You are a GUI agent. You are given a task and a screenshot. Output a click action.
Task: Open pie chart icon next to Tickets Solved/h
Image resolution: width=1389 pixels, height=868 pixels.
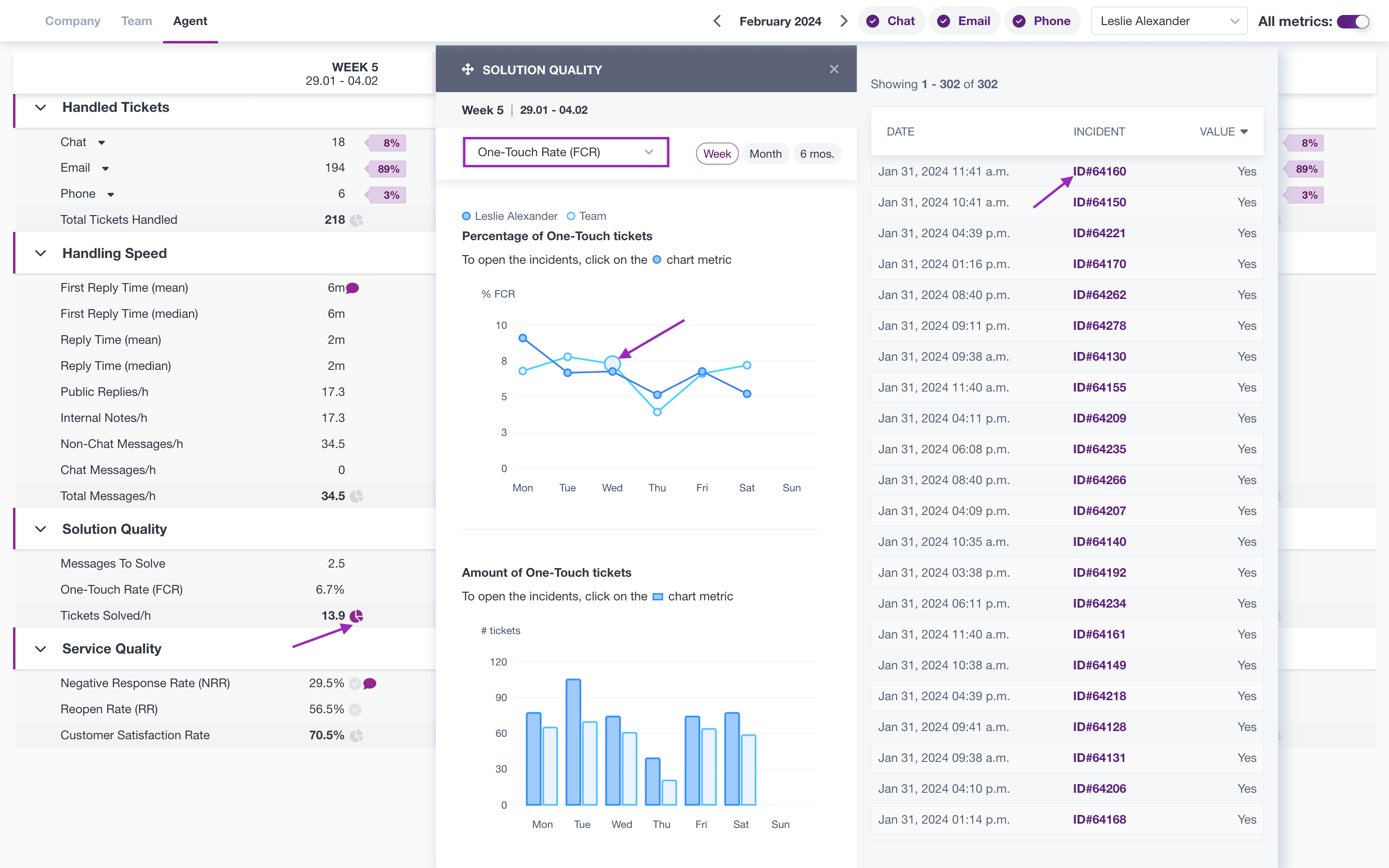(x=356, y=616)
